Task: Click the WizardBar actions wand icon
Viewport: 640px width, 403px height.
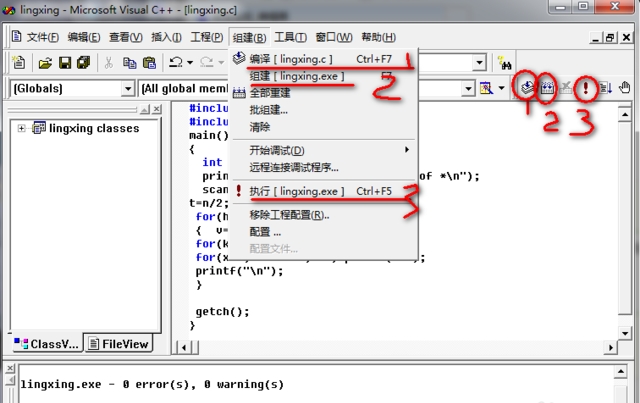Action: point(486,88)
